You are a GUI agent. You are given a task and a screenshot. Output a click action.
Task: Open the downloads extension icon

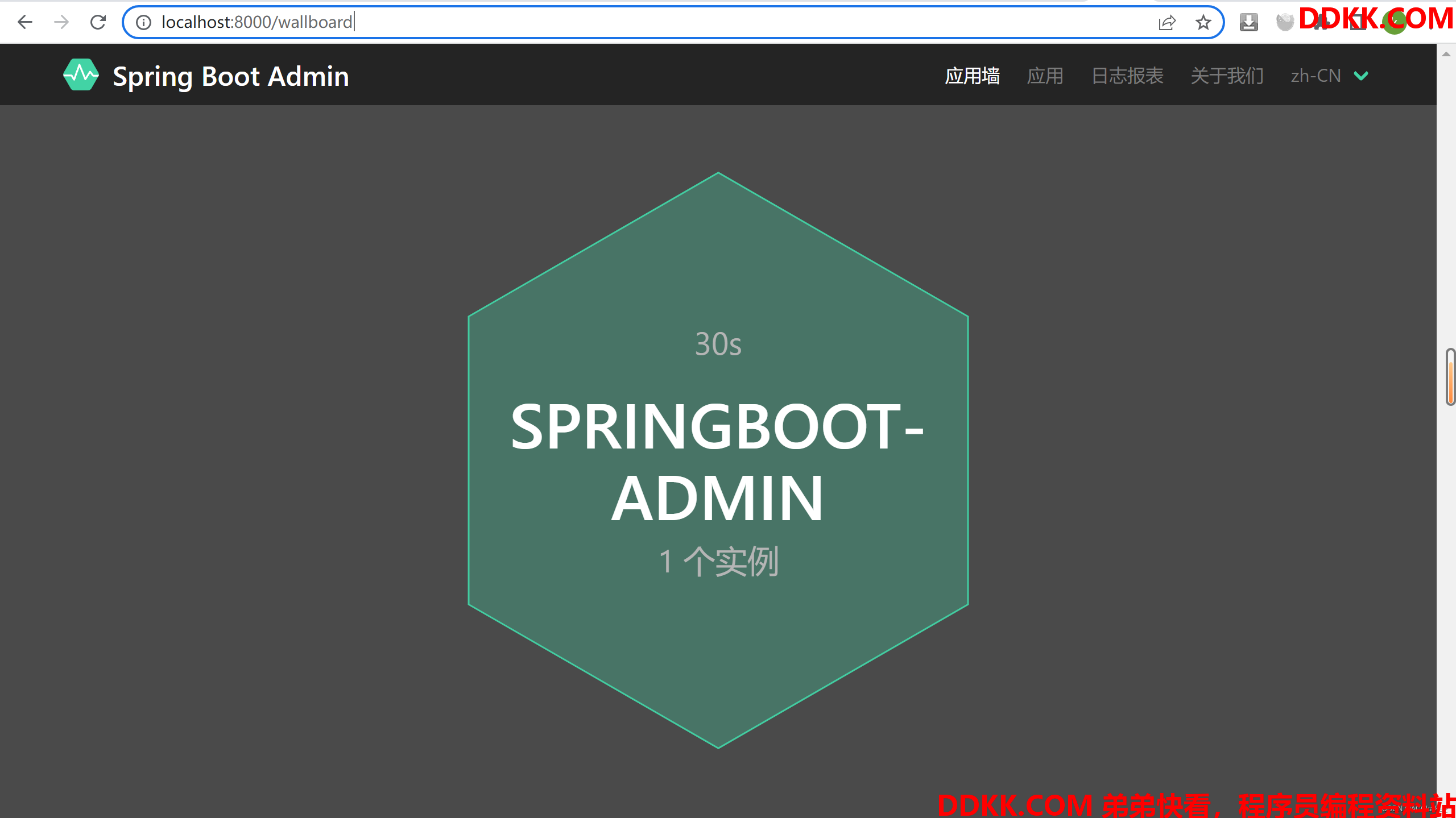[x=1249, y=22]
